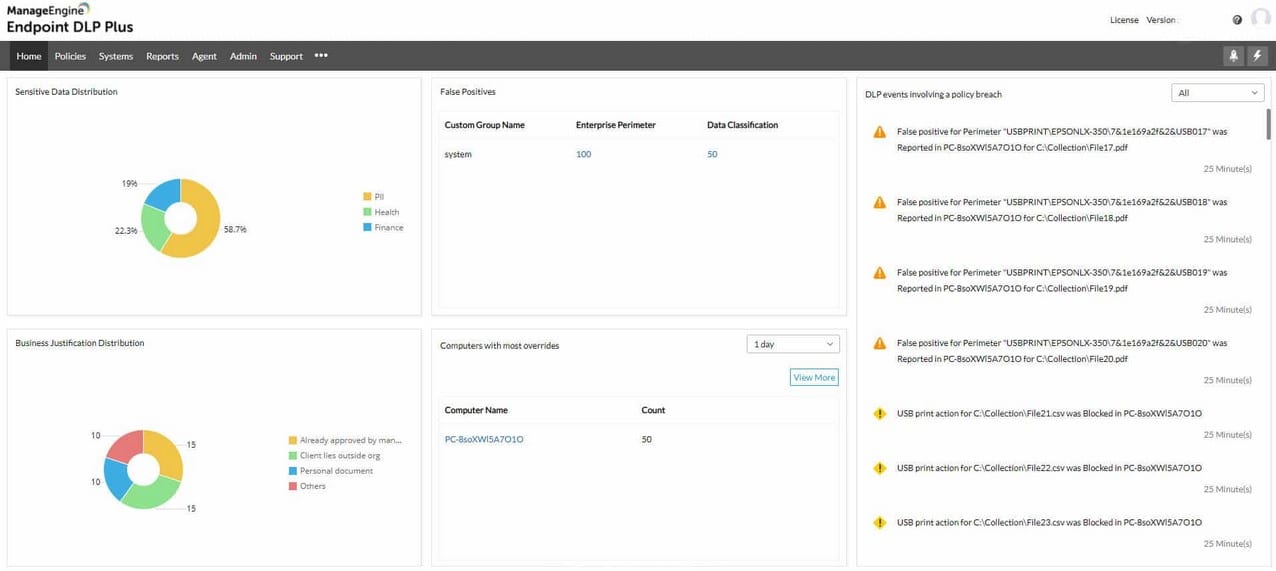Open the Home tab
Viewport: 1276px width, 571px height.
29,56
